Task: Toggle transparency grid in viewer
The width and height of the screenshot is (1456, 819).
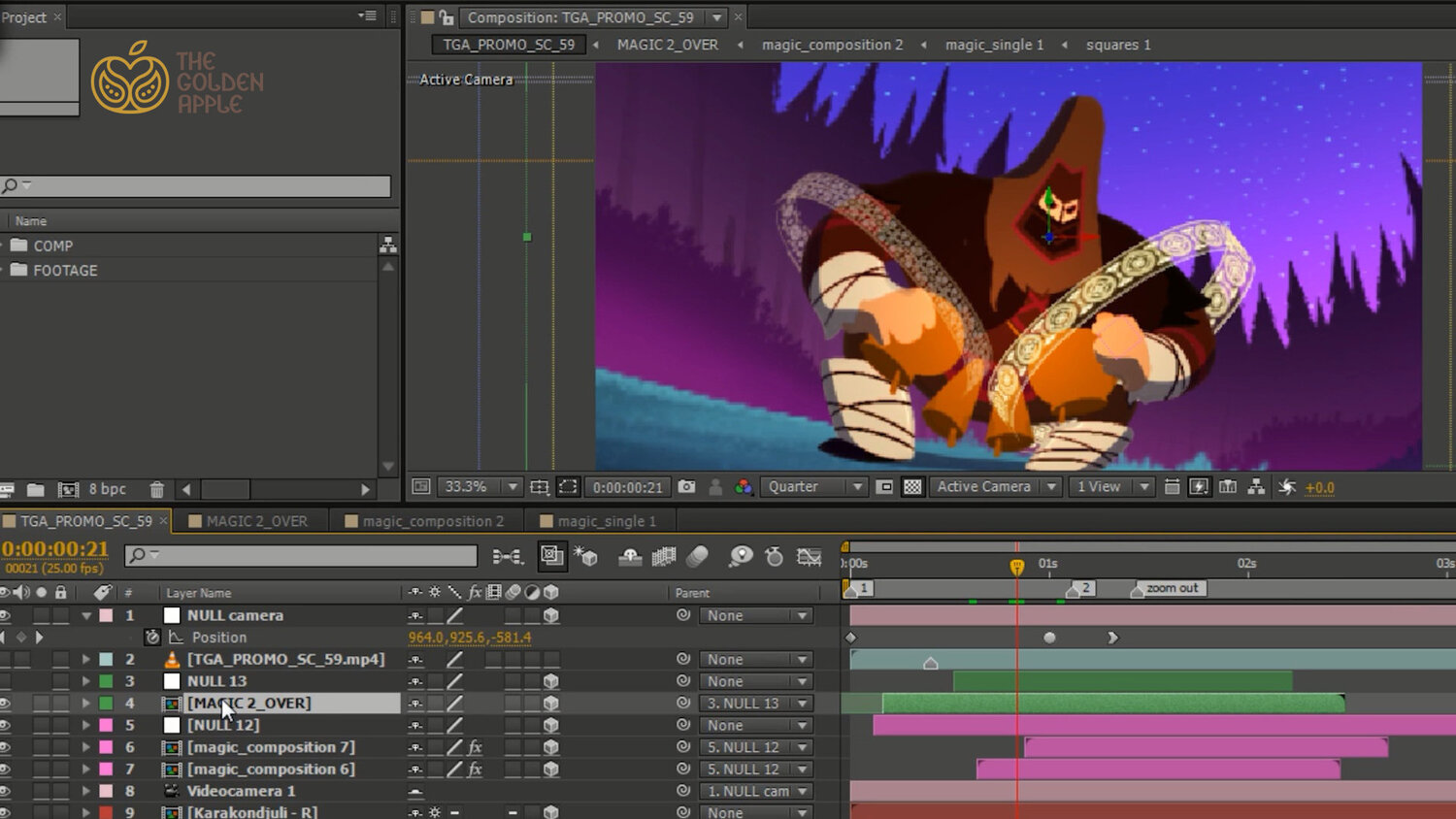Action: click(912, 487)
